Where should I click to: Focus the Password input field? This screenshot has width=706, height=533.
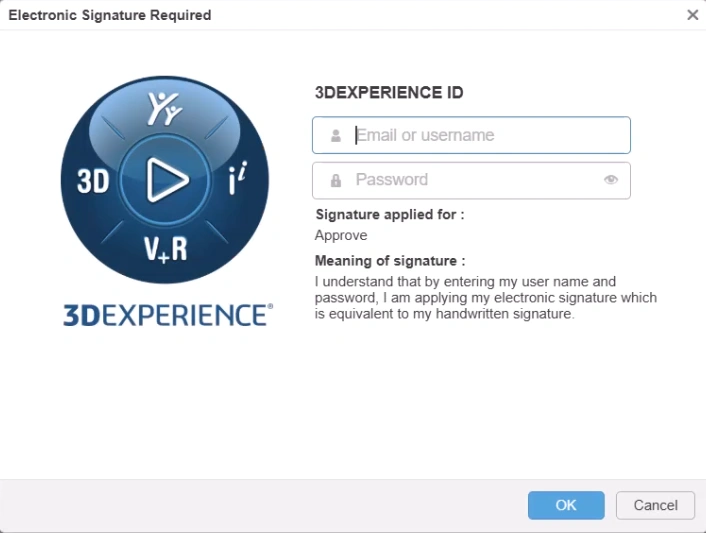click(471, 180)
